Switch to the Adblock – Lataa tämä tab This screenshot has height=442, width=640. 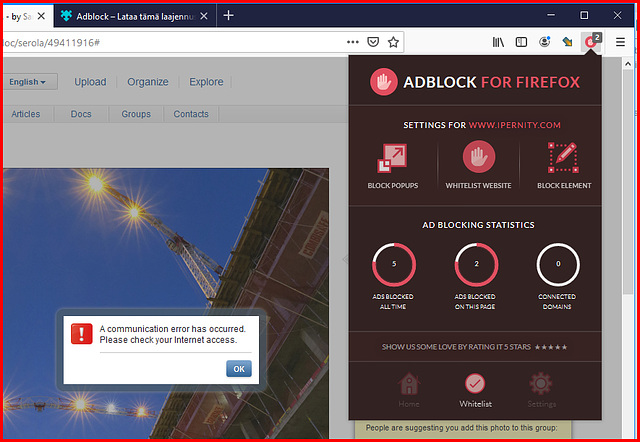tap(135, 16)
